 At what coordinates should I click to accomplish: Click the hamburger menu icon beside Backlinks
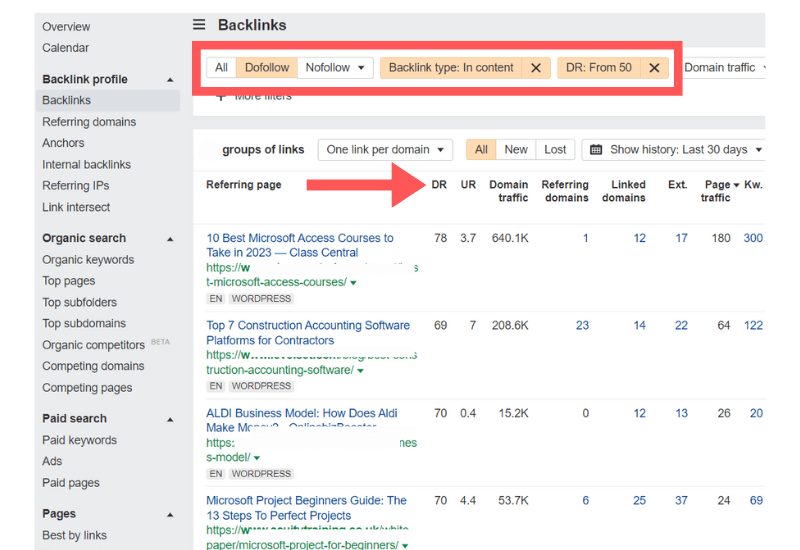[x=199, y=25]
